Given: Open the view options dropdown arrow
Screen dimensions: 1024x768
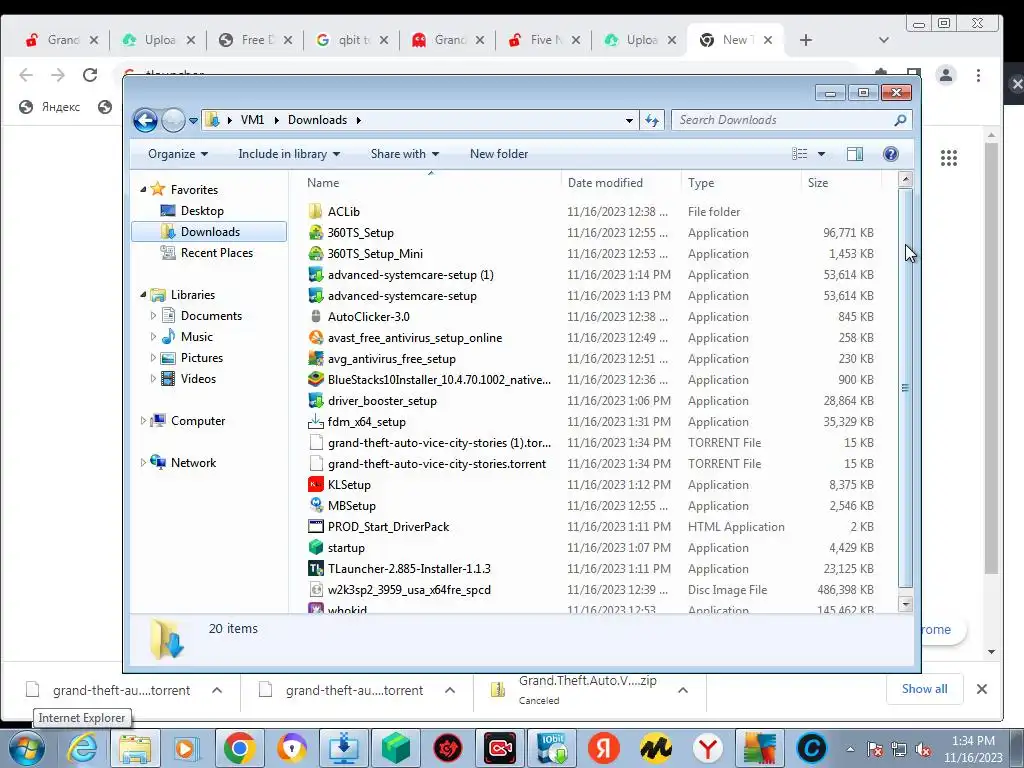Looking at the screenshot, I should point(822,154).
